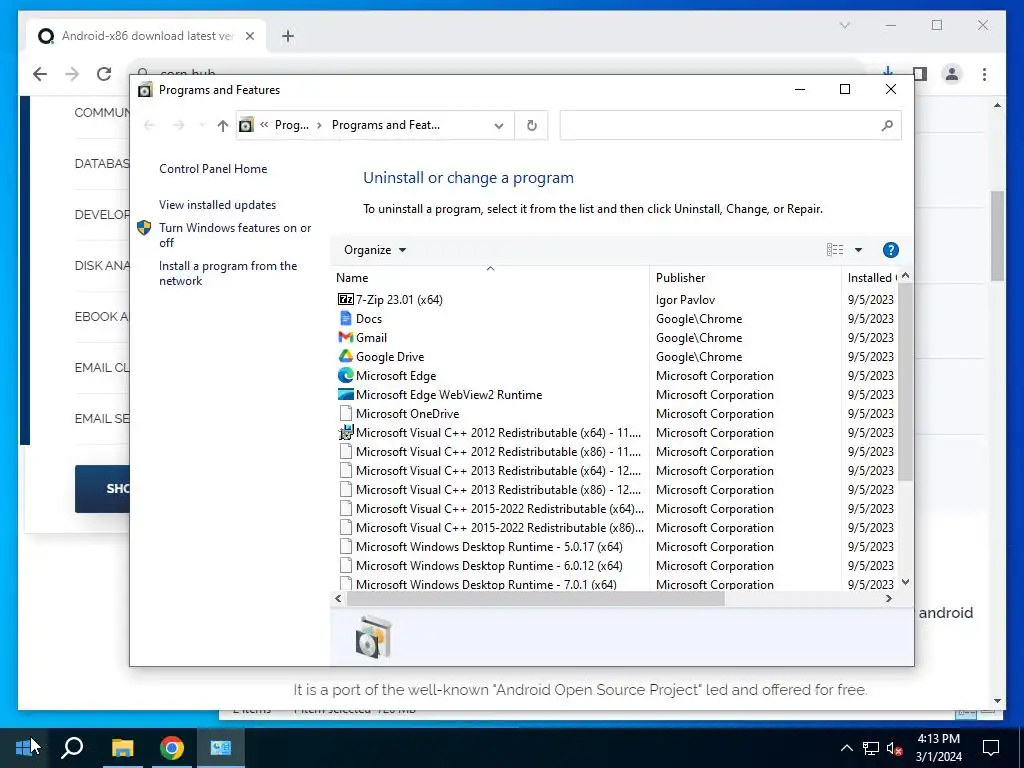The image size is (1024, 768).
Task: Click Turn Windows features on or off
Action: (x=234, y=235)
